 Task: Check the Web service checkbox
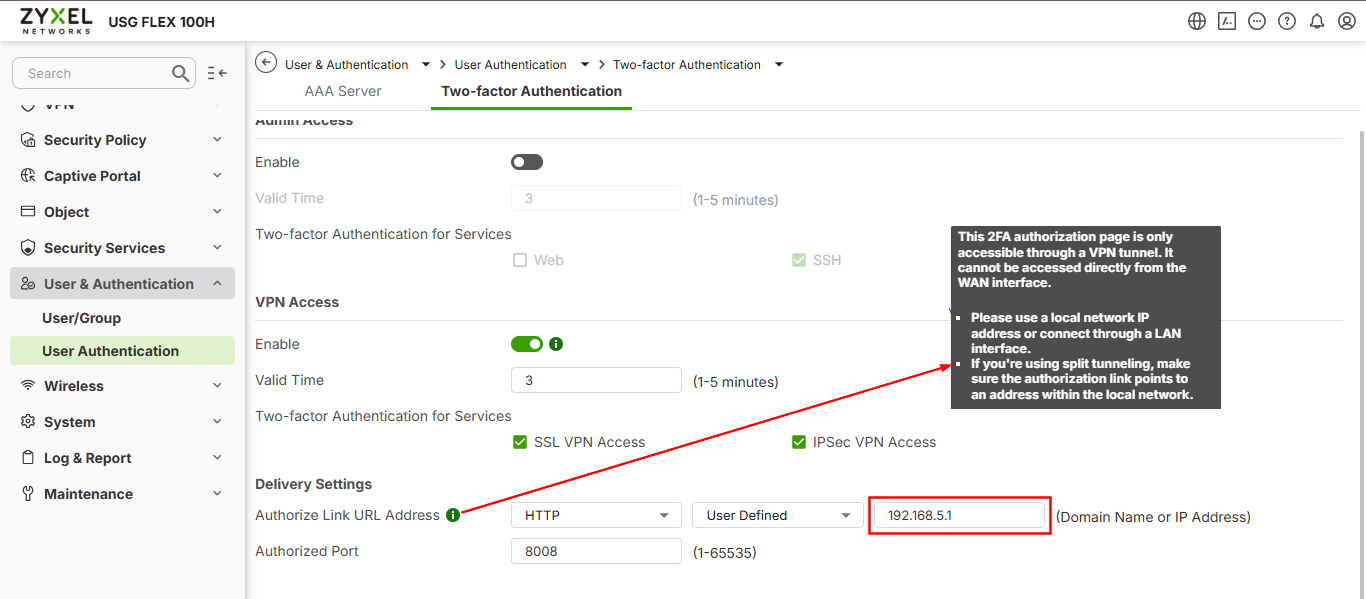click(x=520, y=260)
